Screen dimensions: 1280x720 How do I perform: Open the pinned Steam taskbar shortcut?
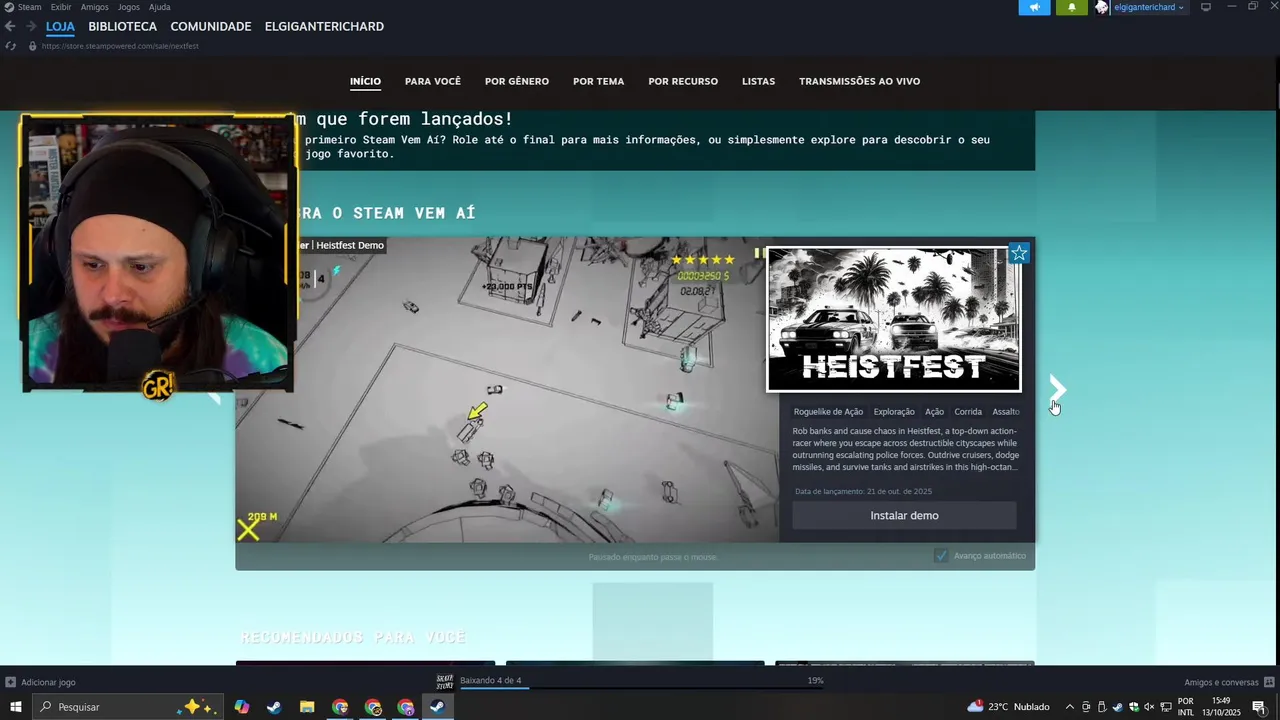274,707
